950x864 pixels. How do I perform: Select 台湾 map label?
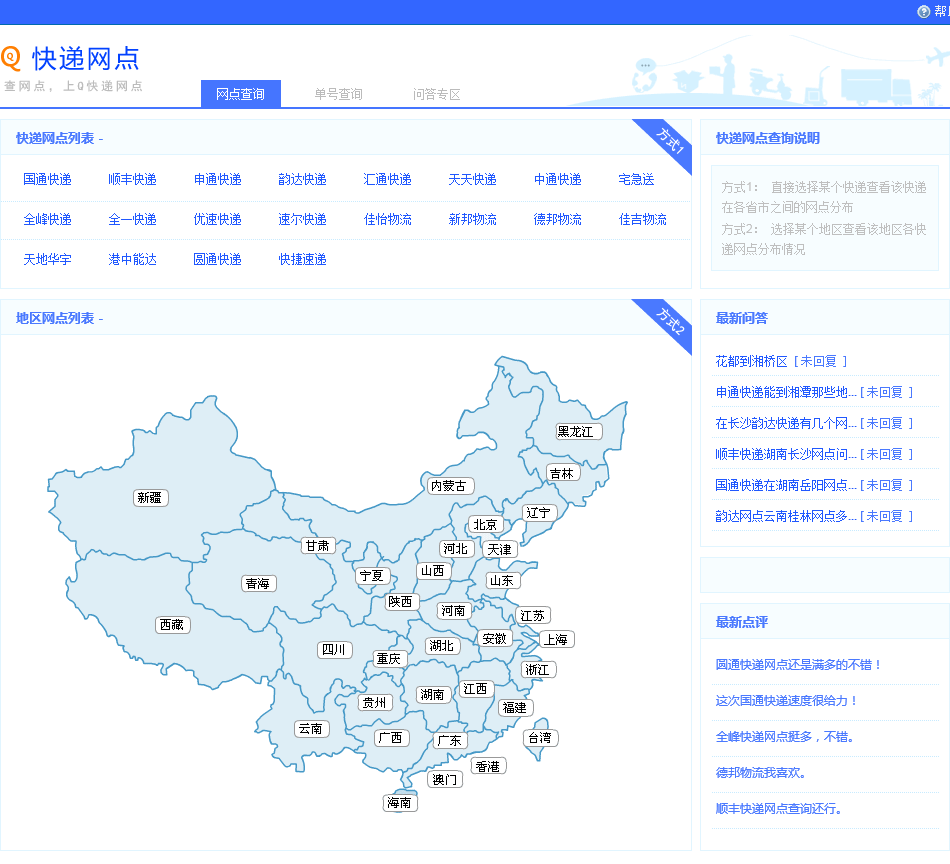pyautogui.click(x=540, y=737)
